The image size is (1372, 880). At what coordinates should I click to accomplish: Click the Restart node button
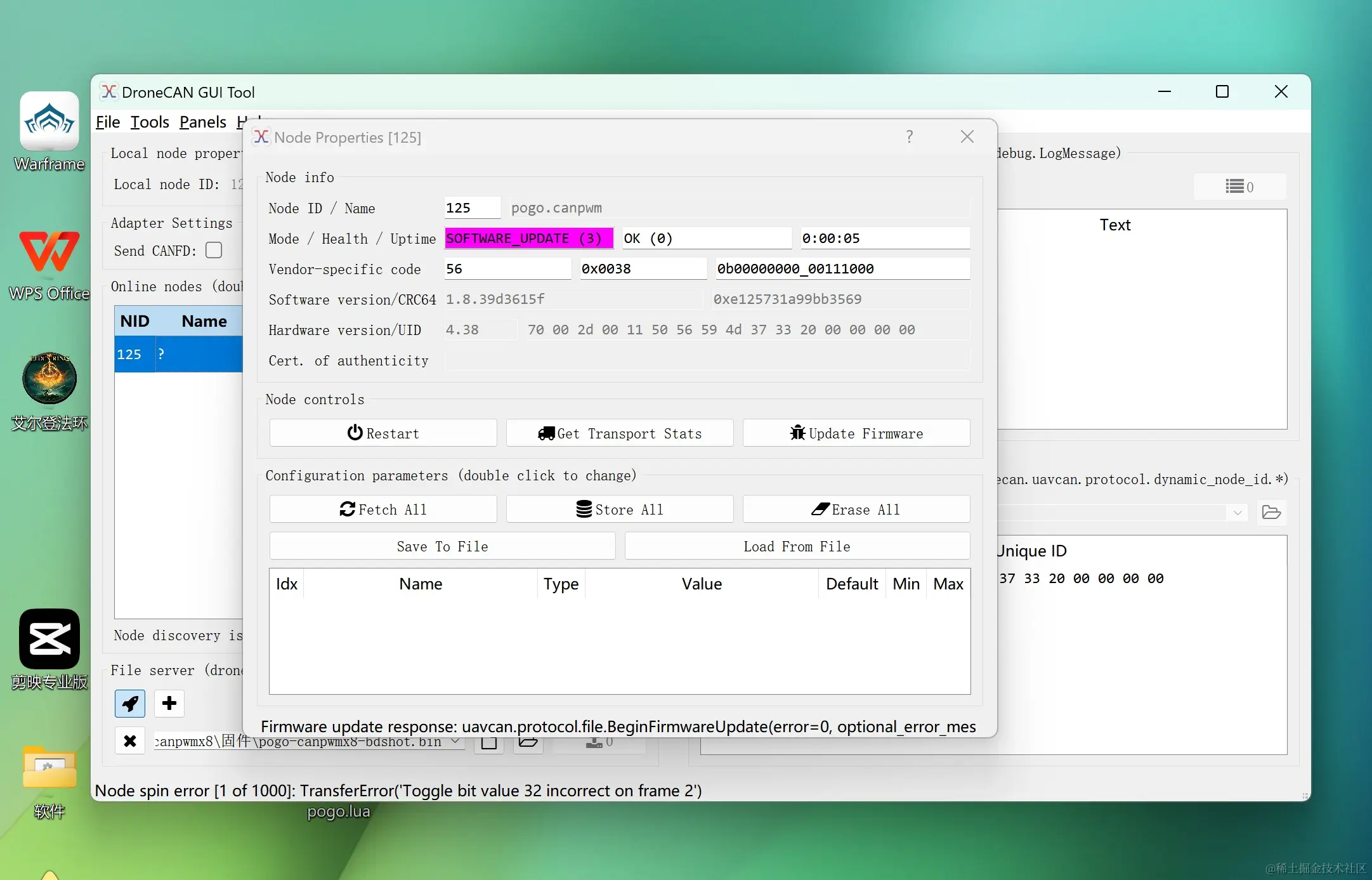point(383,433)
